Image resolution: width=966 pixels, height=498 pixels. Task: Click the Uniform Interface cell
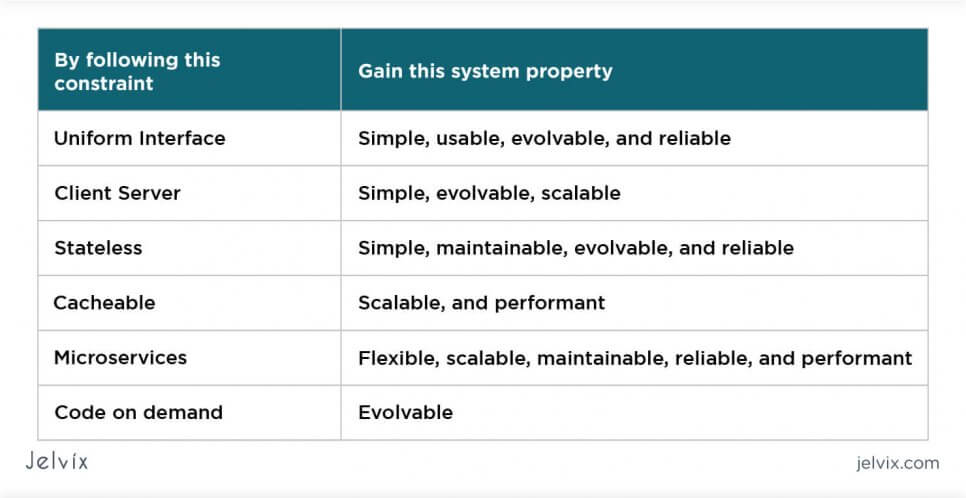click(x=189, y=138)
